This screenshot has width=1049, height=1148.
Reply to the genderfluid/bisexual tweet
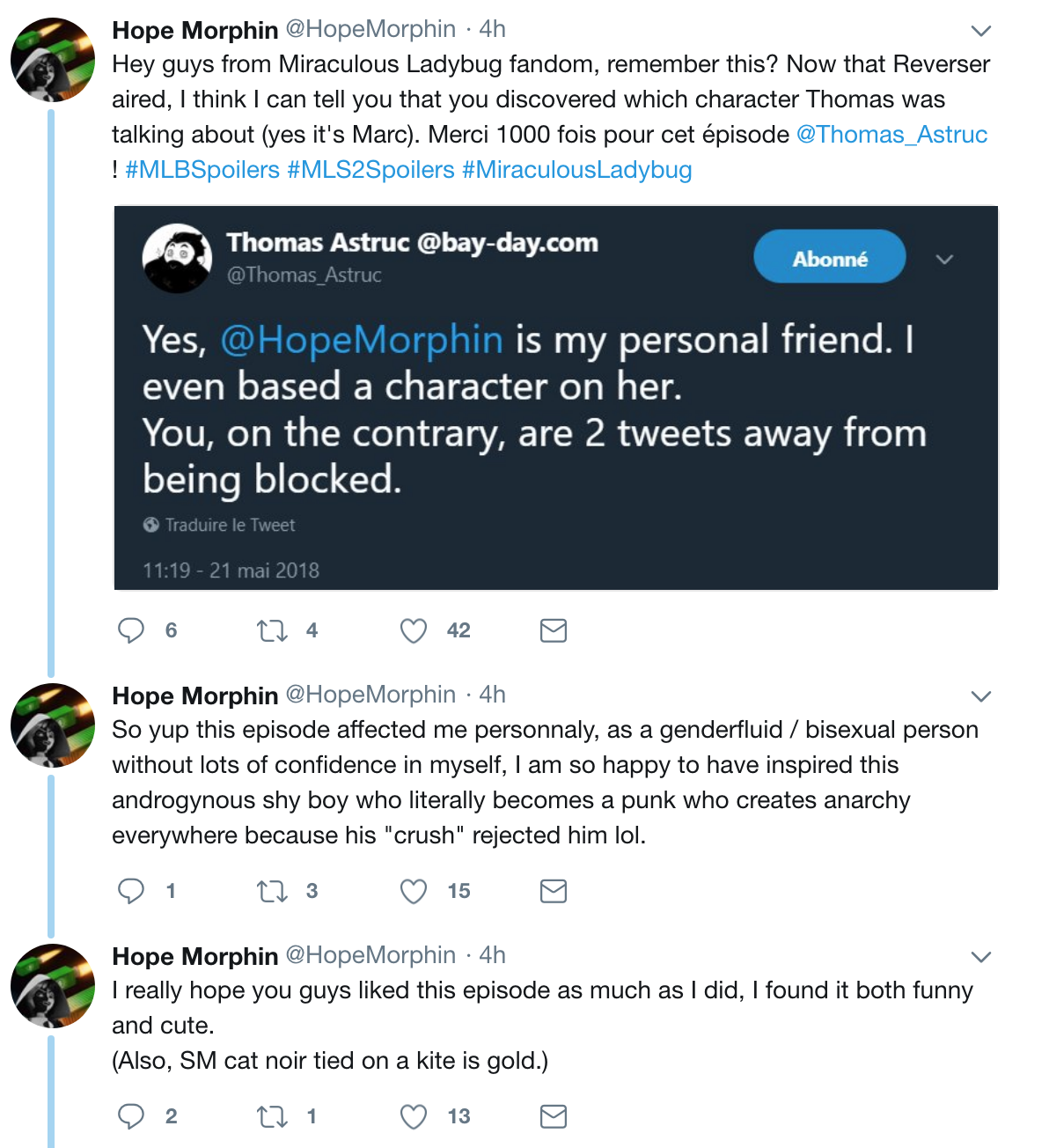(x=131, y=891)
